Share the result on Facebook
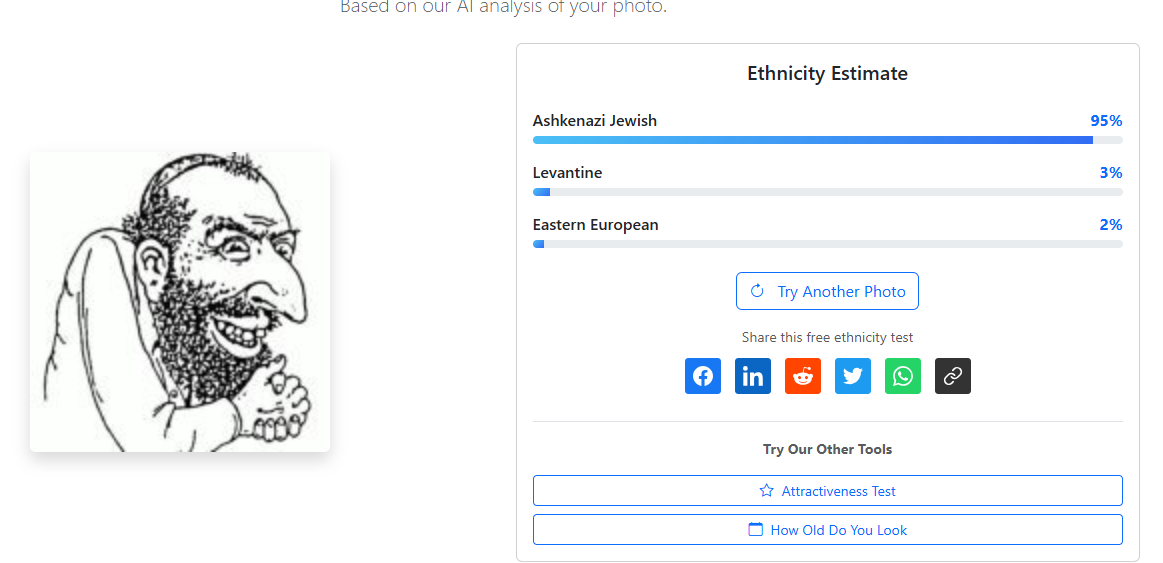Image resolution: width=1163 pixels, height=563 pixels. 703,376
